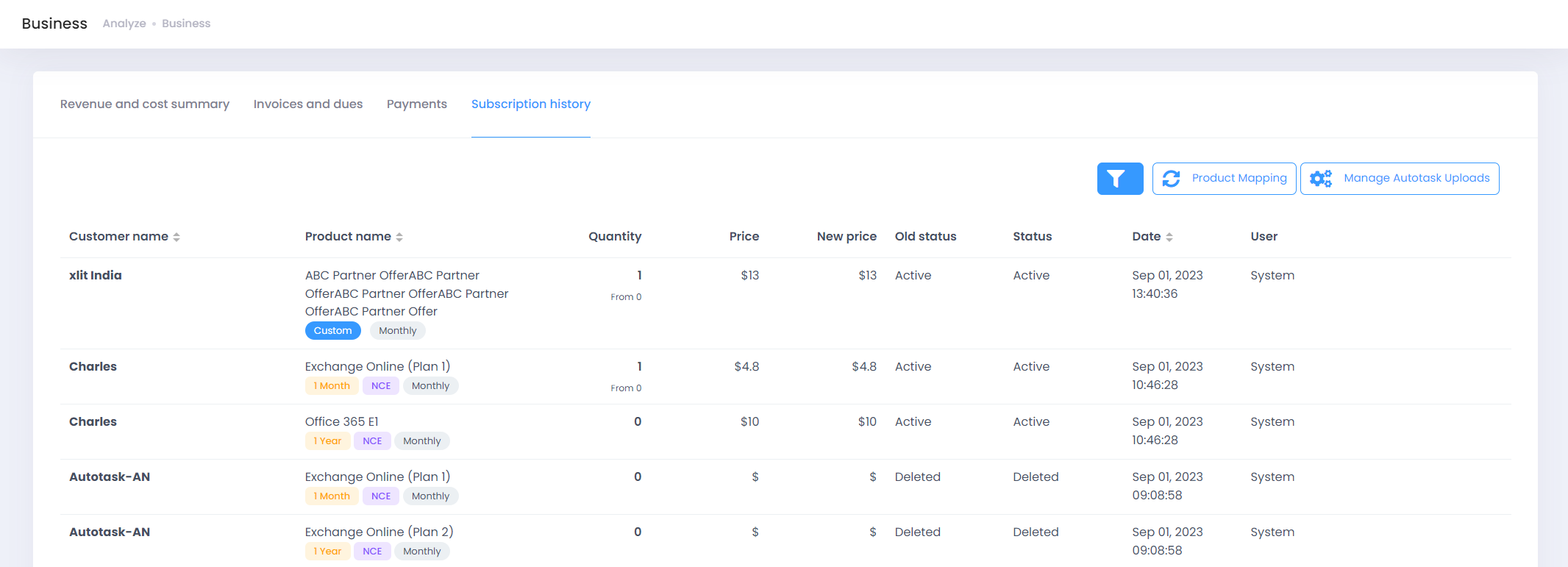Select Autotask-AN in Exchange Online (Plan 1) row
This screenshot has height=567, width=1568.
[110, 477]
